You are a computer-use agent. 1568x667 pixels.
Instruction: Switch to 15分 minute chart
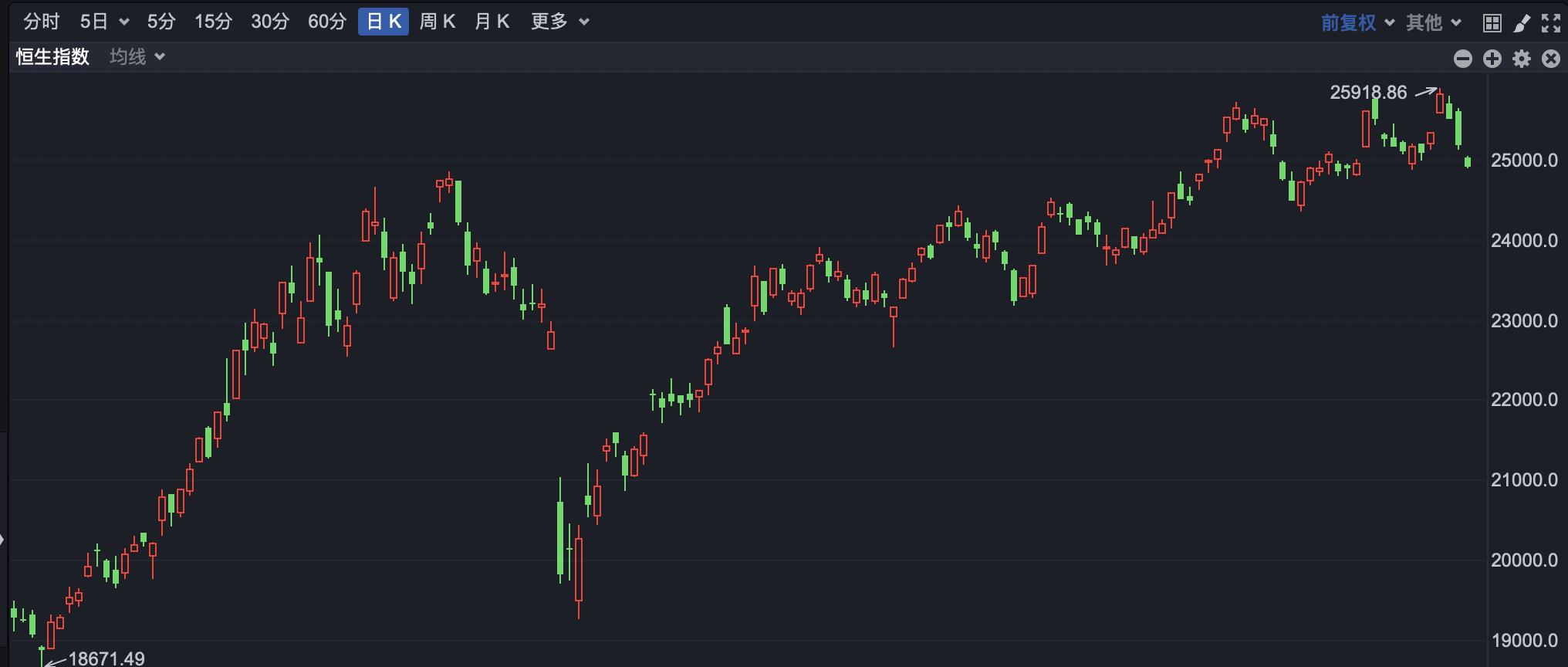213,22
